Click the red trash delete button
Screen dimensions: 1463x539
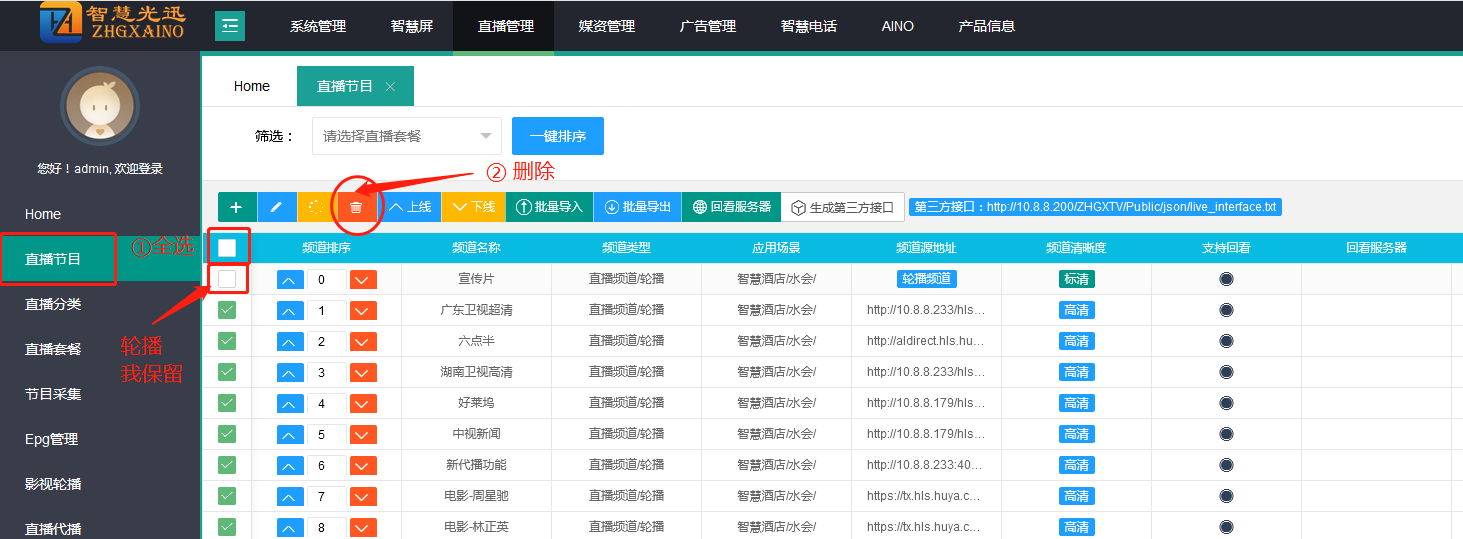(356, 207)
